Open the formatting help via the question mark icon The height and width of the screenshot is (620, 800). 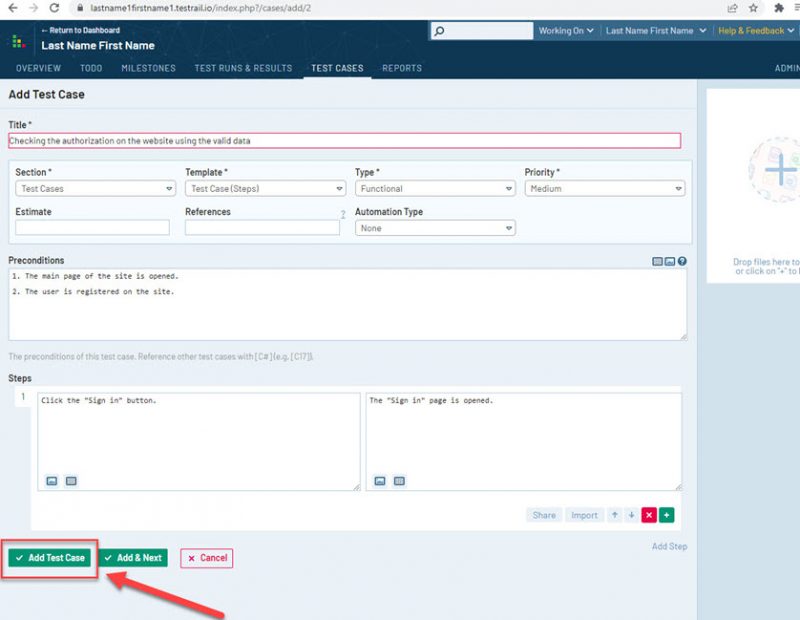[682, 261]
